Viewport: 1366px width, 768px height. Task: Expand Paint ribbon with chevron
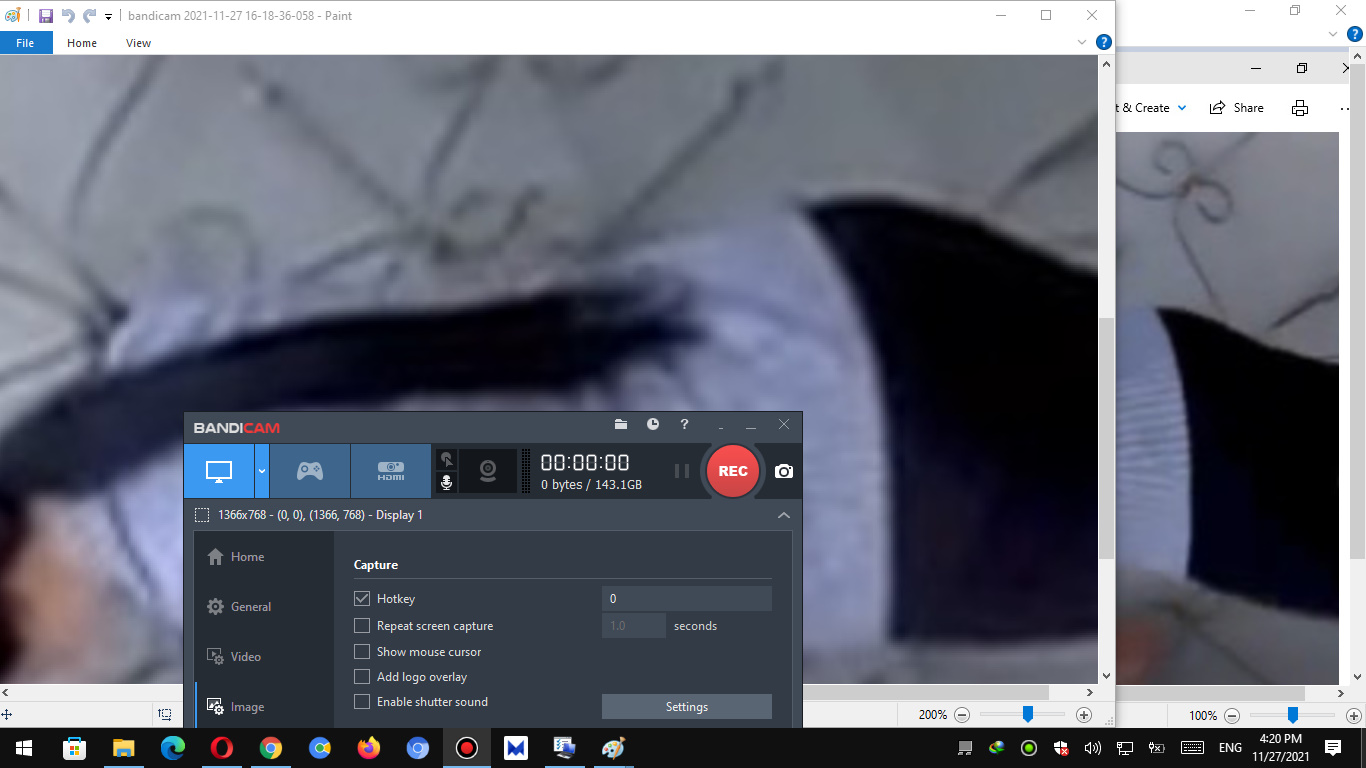coord(1081,43)
